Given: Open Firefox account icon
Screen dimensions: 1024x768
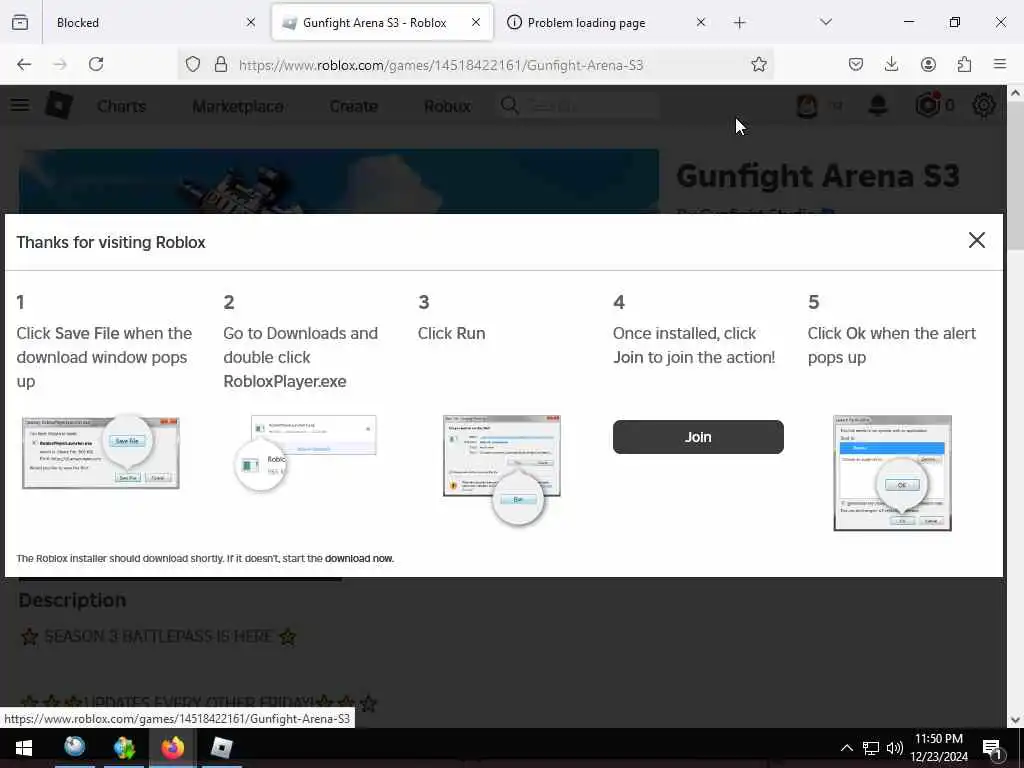Looking at the screenshot, I should (928, 64).
